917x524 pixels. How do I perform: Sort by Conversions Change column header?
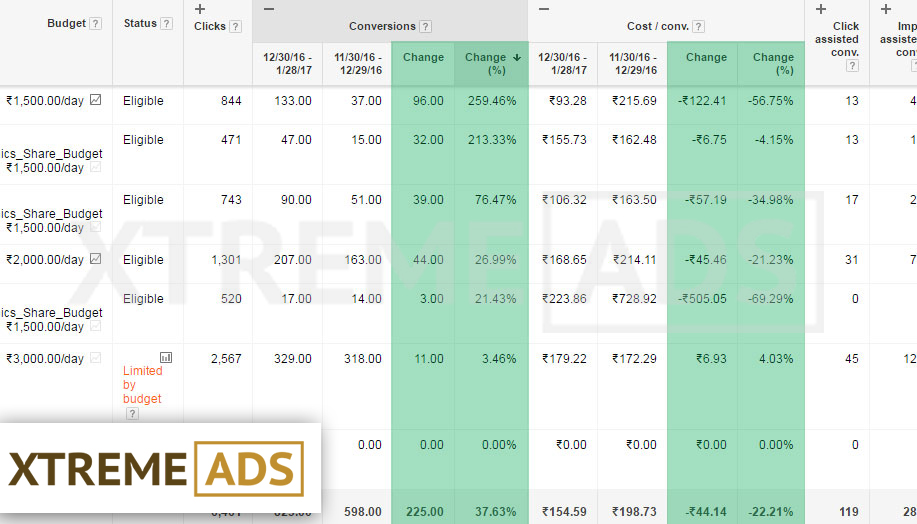[x=423, y=57]
